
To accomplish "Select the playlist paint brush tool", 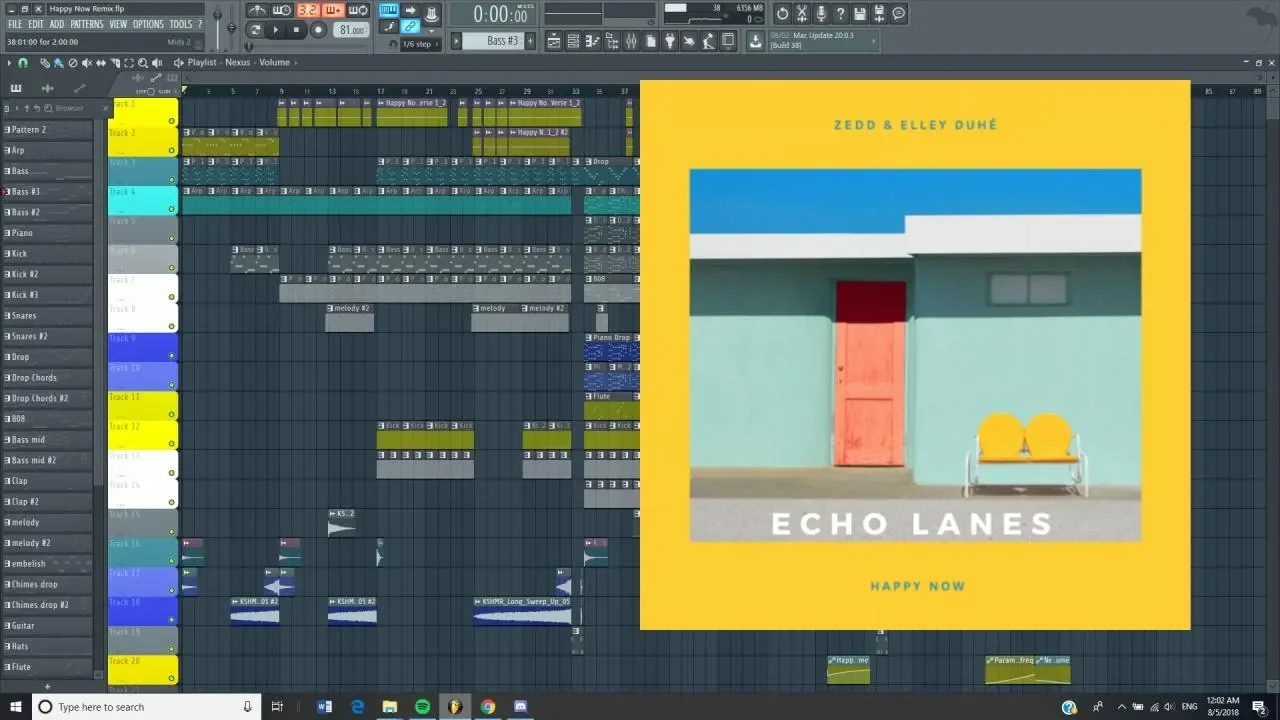I will pyautogui.click(x=58, y=62).
